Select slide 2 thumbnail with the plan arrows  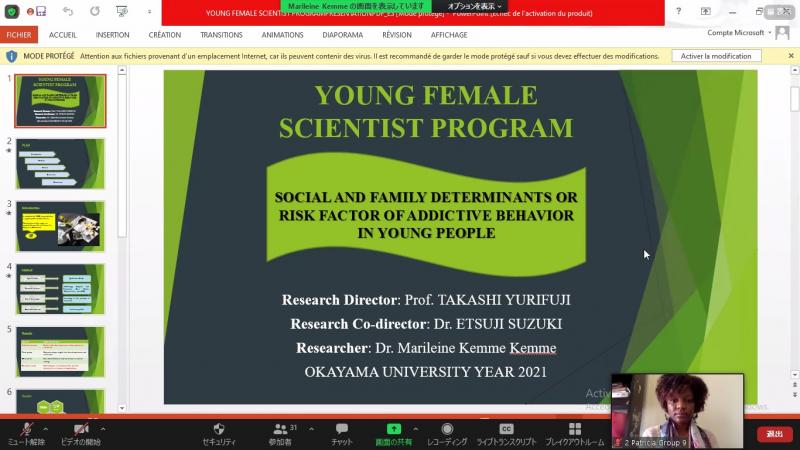[x=60, y=164]
